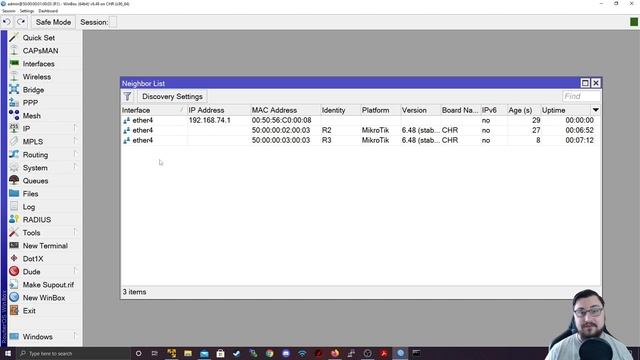Open Dot1X settings
The height and width of the screenshot is (360, 640).
pos(33,259)
